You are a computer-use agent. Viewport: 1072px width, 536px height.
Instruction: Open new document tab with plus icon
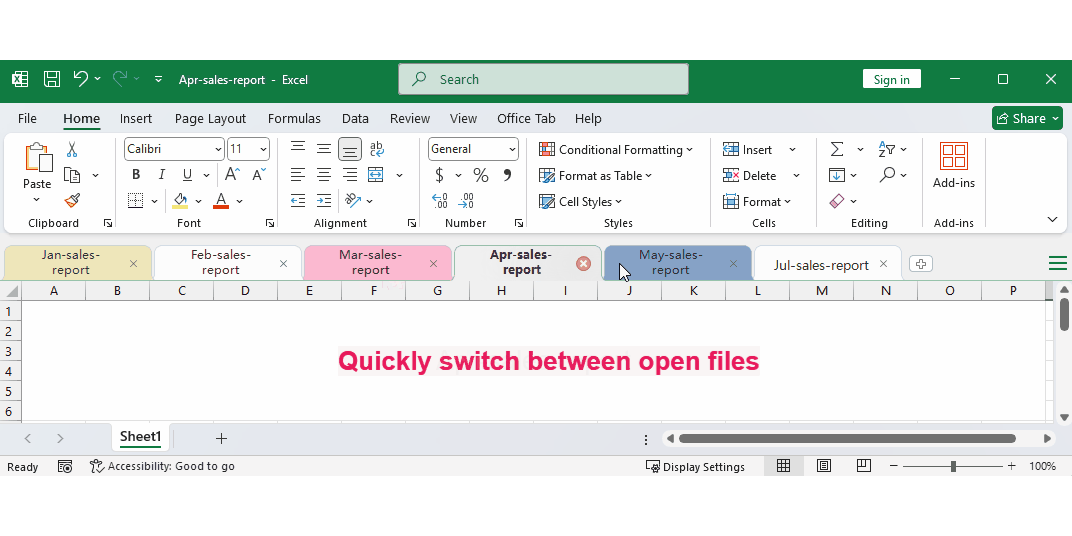coord(921,264)
